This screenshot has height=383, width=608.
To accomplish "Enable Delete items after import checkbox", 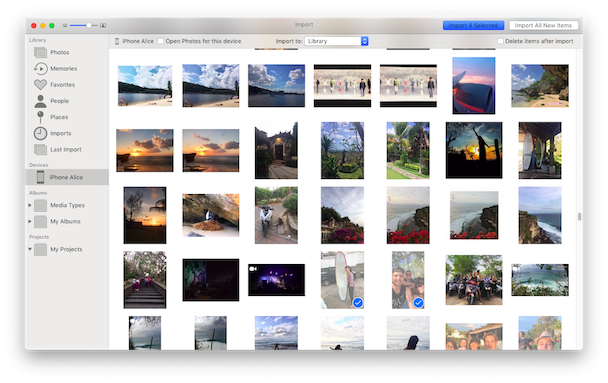I will coord(500,41).
